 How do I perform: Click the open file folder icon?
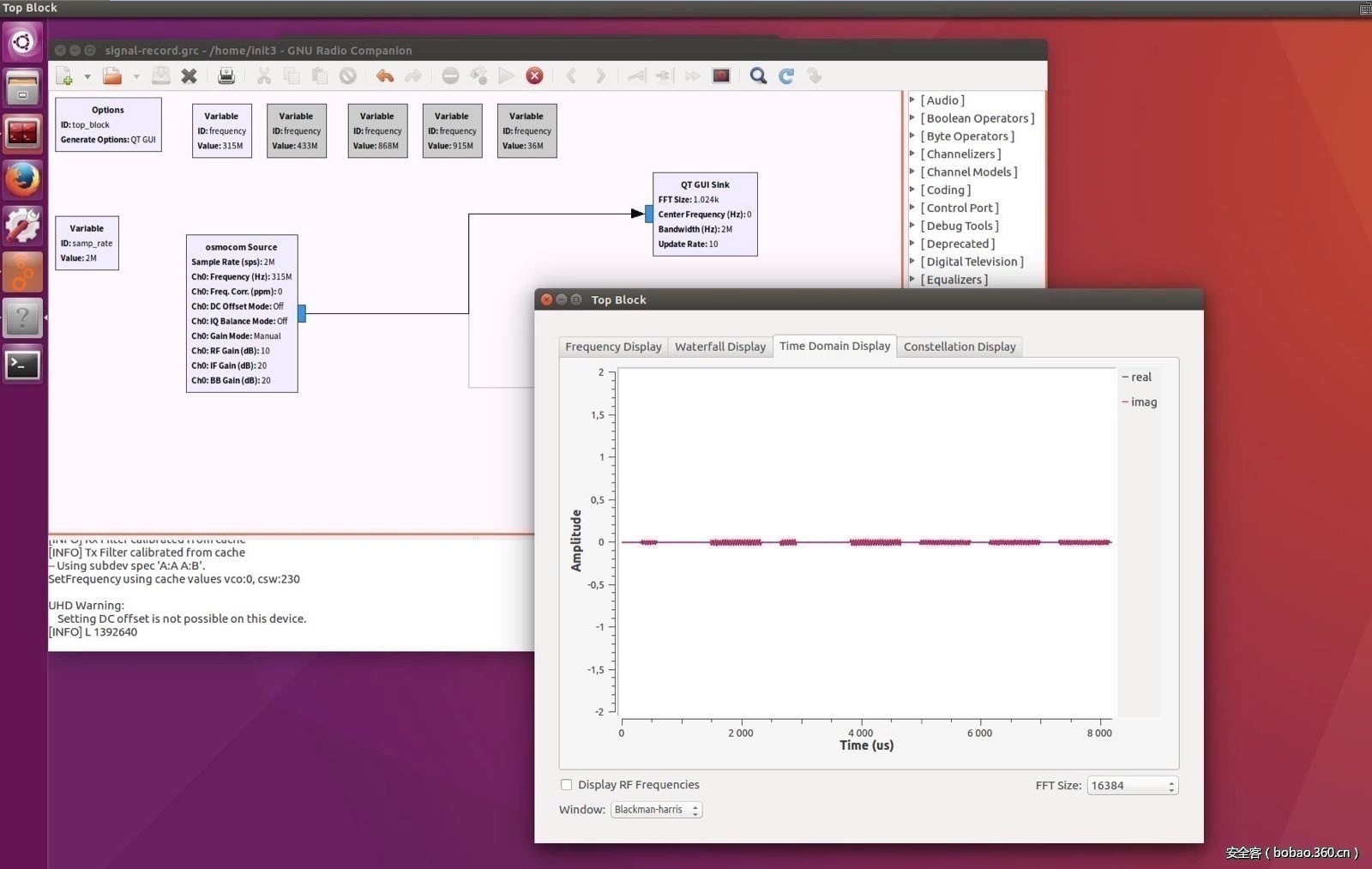tap(112, 76)
